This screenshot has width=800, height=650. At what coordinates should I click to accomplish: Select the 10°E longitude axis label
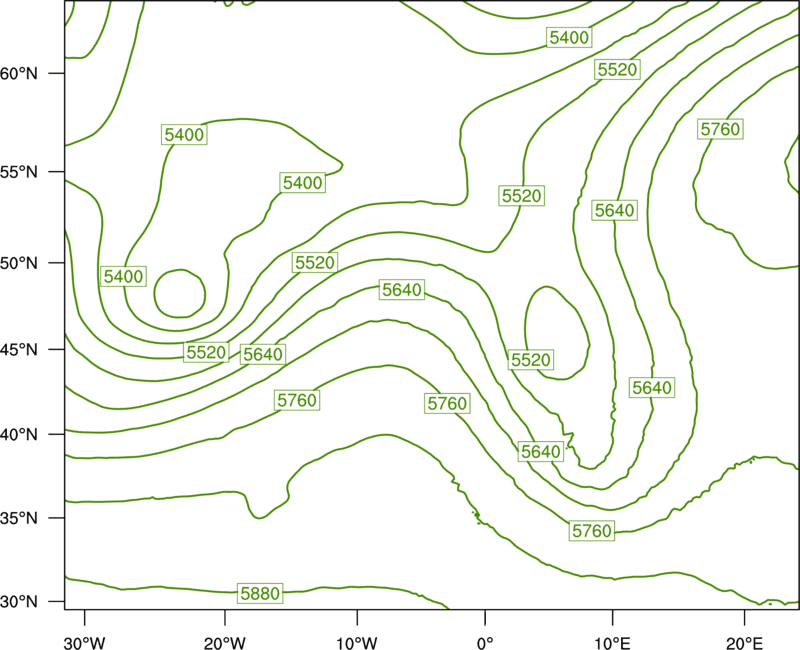612,643
